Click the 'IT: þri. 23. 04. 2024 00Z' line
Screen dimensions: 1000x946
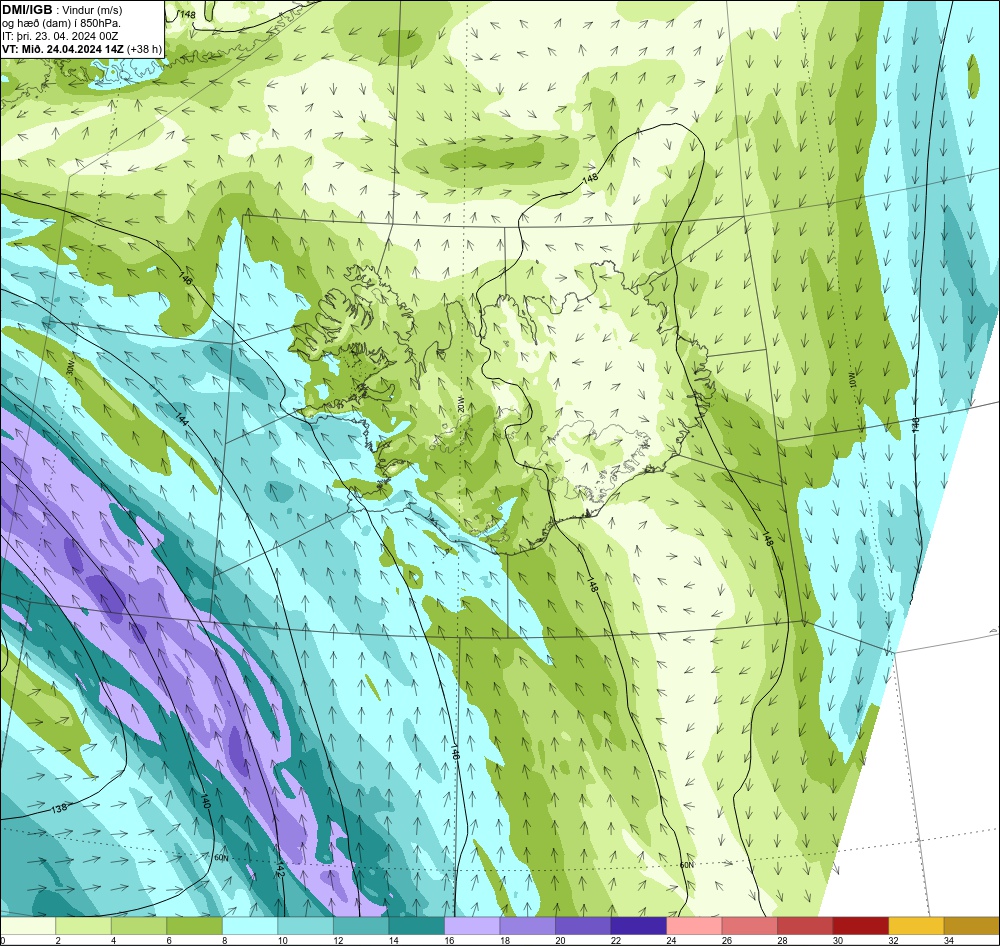coord(61,36)
